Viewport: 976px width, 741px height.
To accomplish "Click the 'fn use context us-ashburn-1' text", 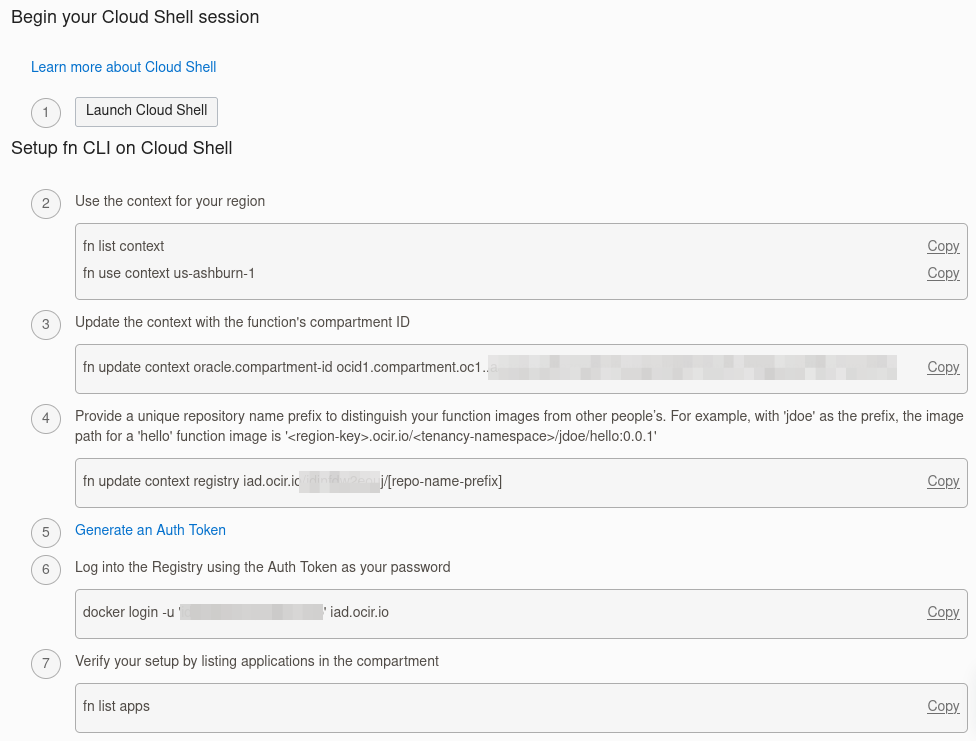I will click(169, 273).
